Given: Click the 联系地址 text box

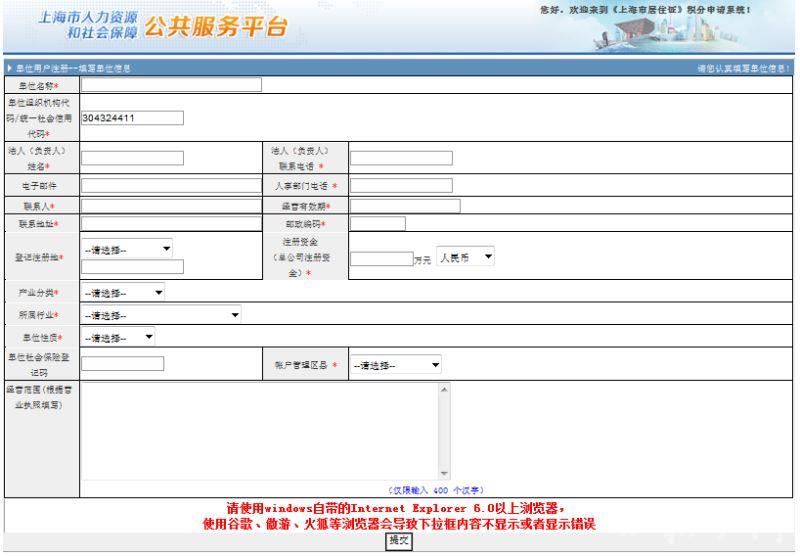Looking at the screenshot, I should point(170,224).
